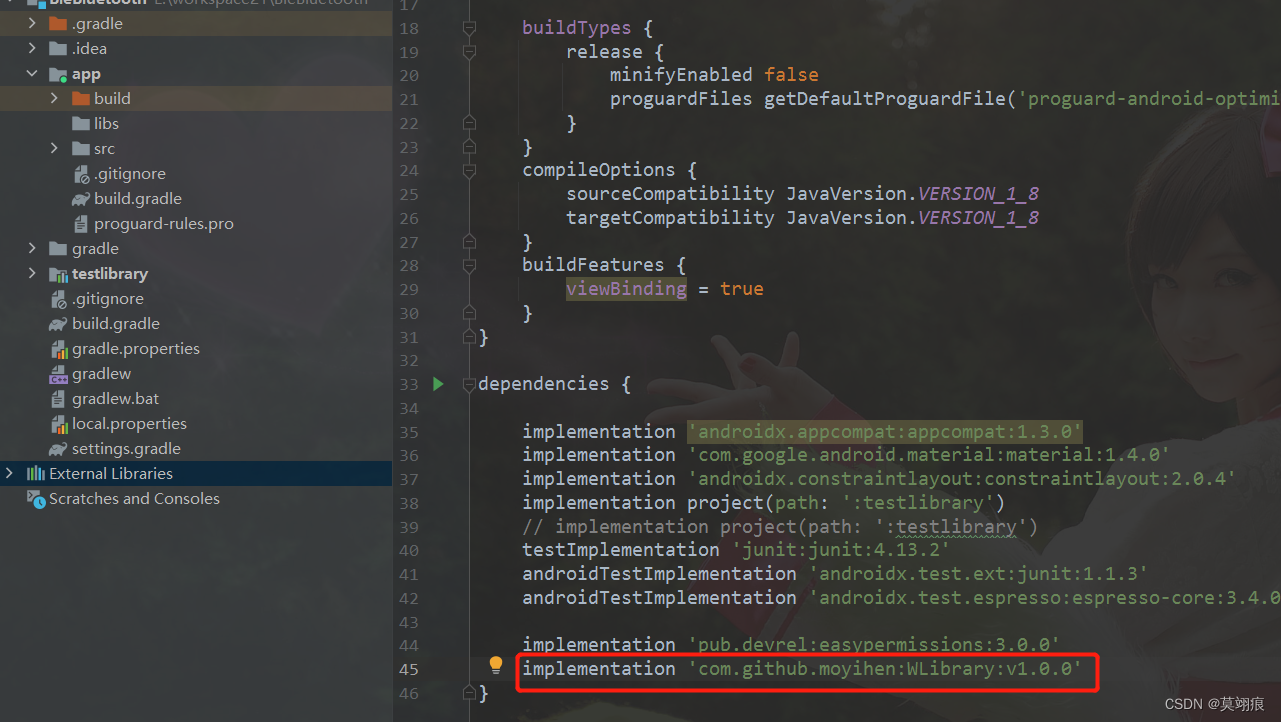Click the green run arrow beside dependencies

(x=438, y=383)
